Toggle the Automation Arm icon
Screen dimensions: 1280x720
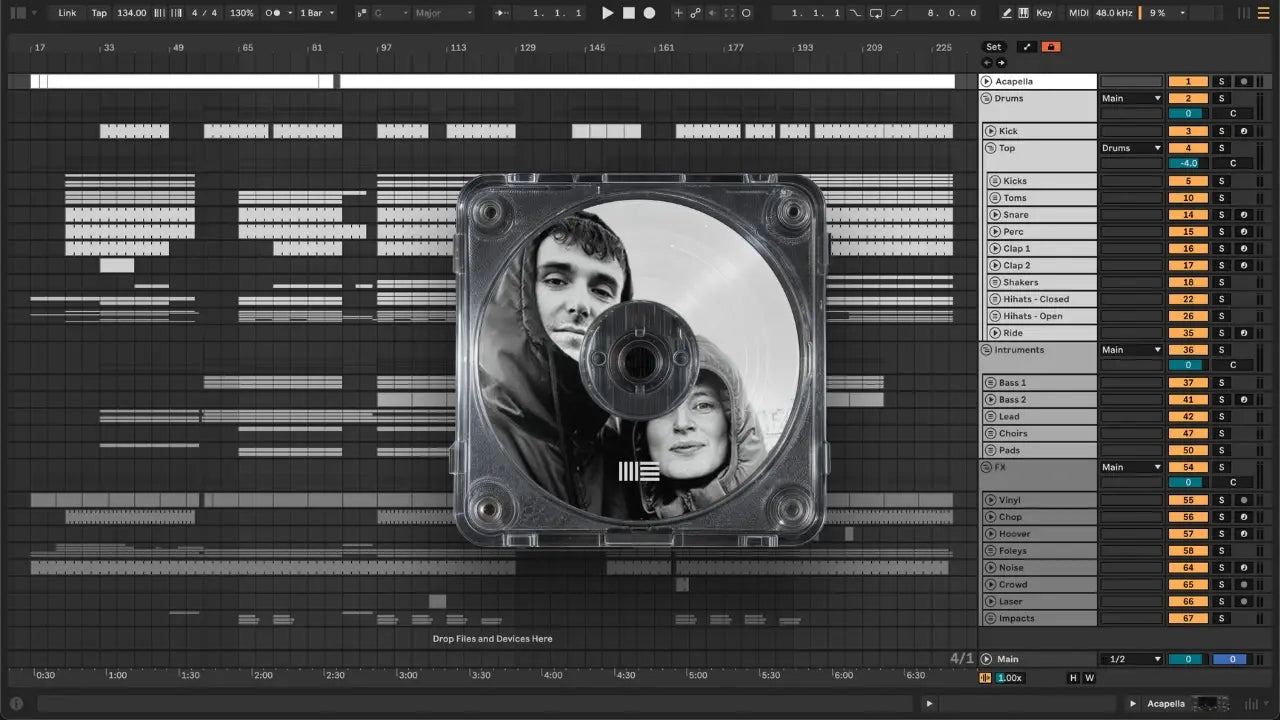695,13
